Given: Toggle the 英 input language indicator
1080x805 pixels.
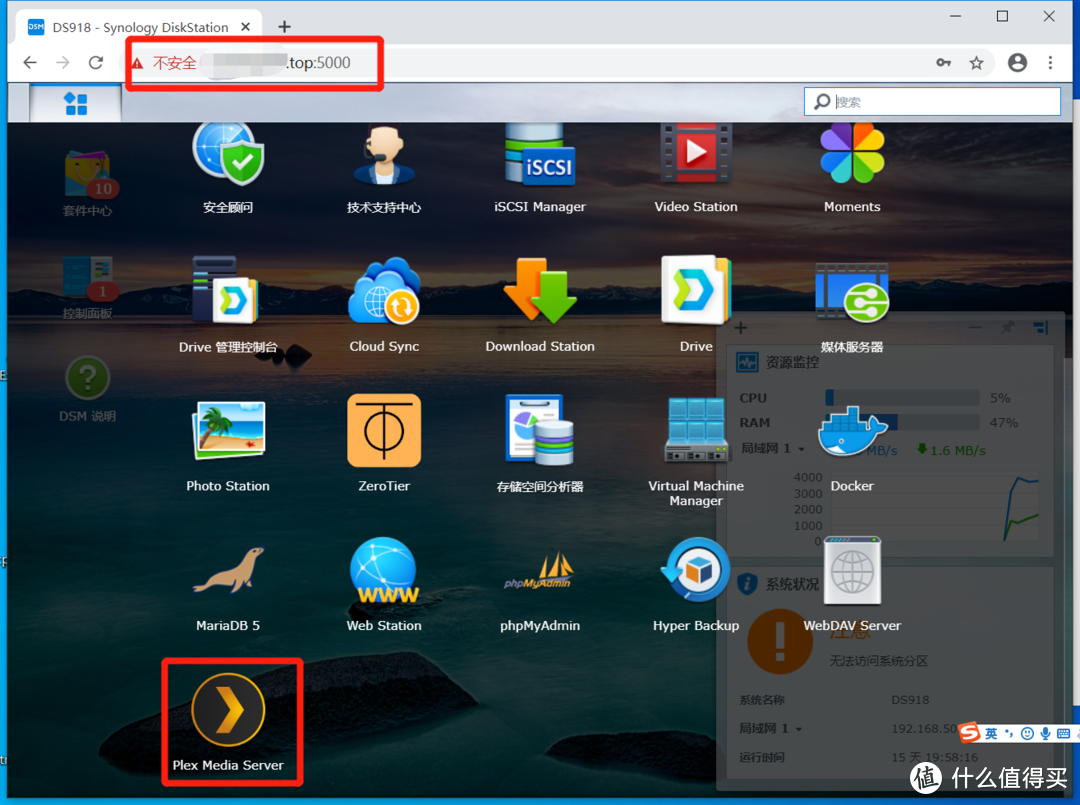Looking at the screenshot, I should pyautogui.click(x=991, y=733).
